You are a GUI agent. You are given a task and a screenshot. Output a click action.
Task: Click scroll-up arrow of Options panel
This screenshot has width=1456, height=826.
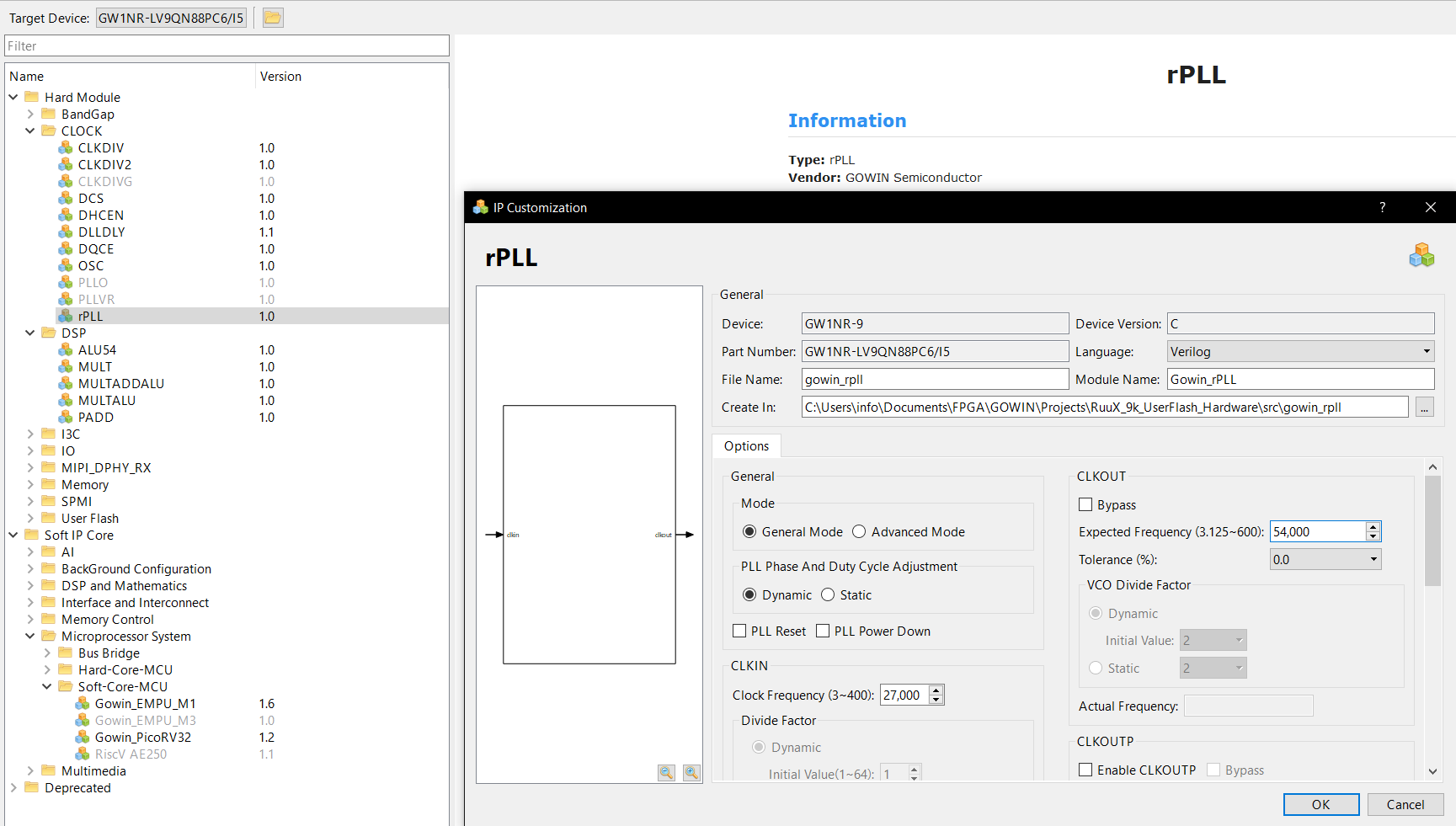[x=1432, y=466]
